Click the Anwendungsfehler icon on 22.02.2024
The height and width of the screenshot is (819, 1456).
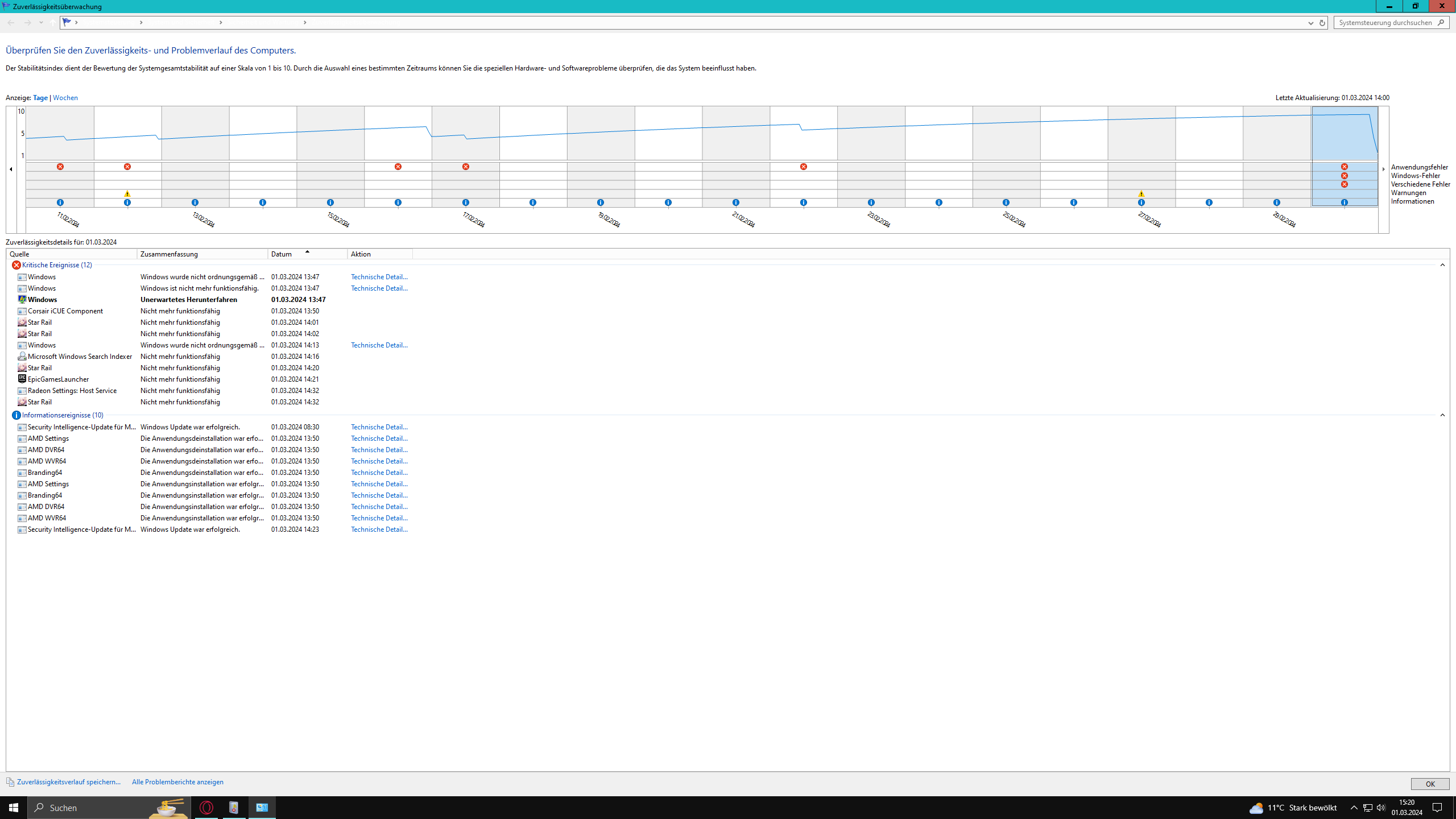point(804,167)
